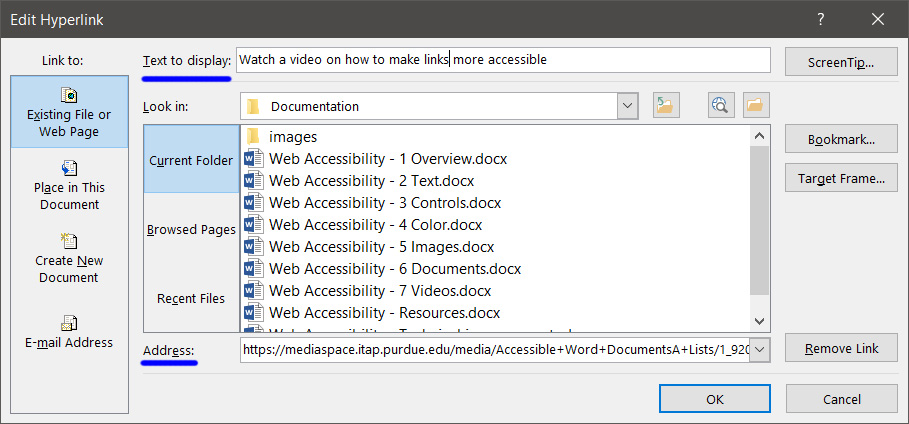Click in the Text to display field
909x424 pixels.
click(503, 60)
